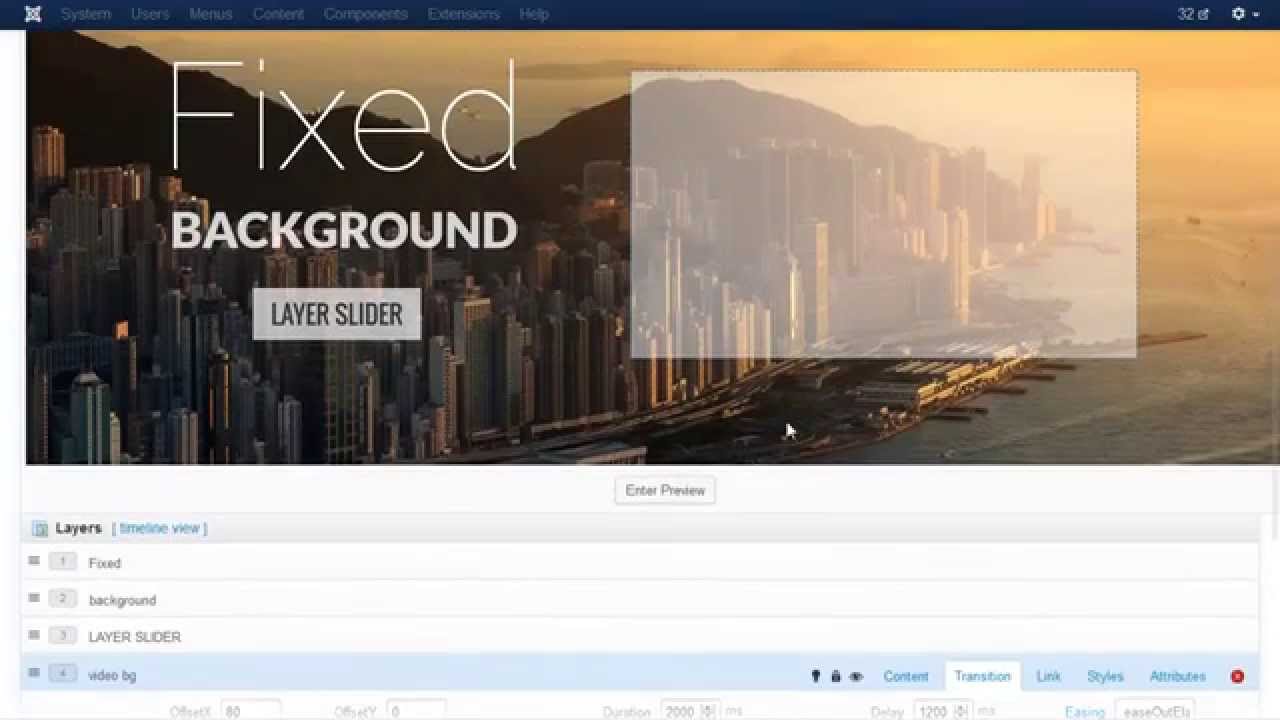The image size is (1280, 720).
Task: Select the LAYER SLIDER box on canvas
Action: pos(337,314)
